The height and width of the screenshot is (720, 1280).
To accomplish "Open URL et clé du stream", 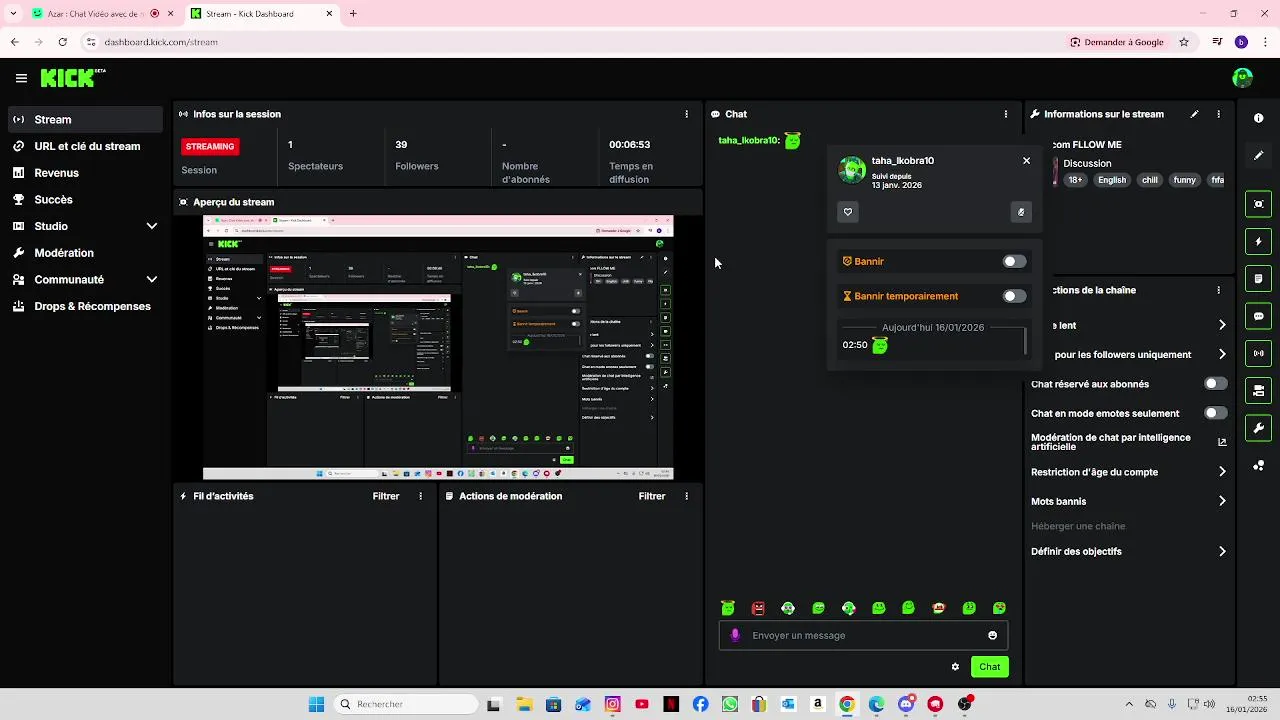I will 84,146.
